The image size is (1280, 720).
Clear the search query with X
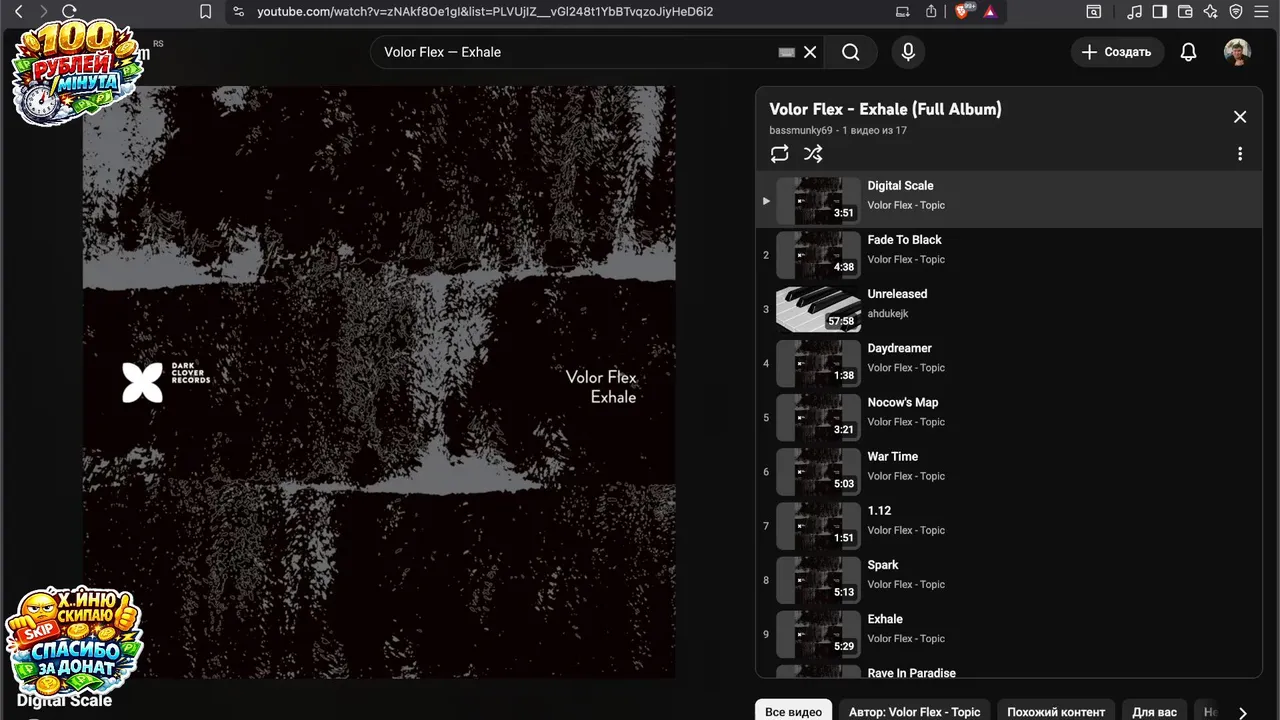[x=810, y=52]
